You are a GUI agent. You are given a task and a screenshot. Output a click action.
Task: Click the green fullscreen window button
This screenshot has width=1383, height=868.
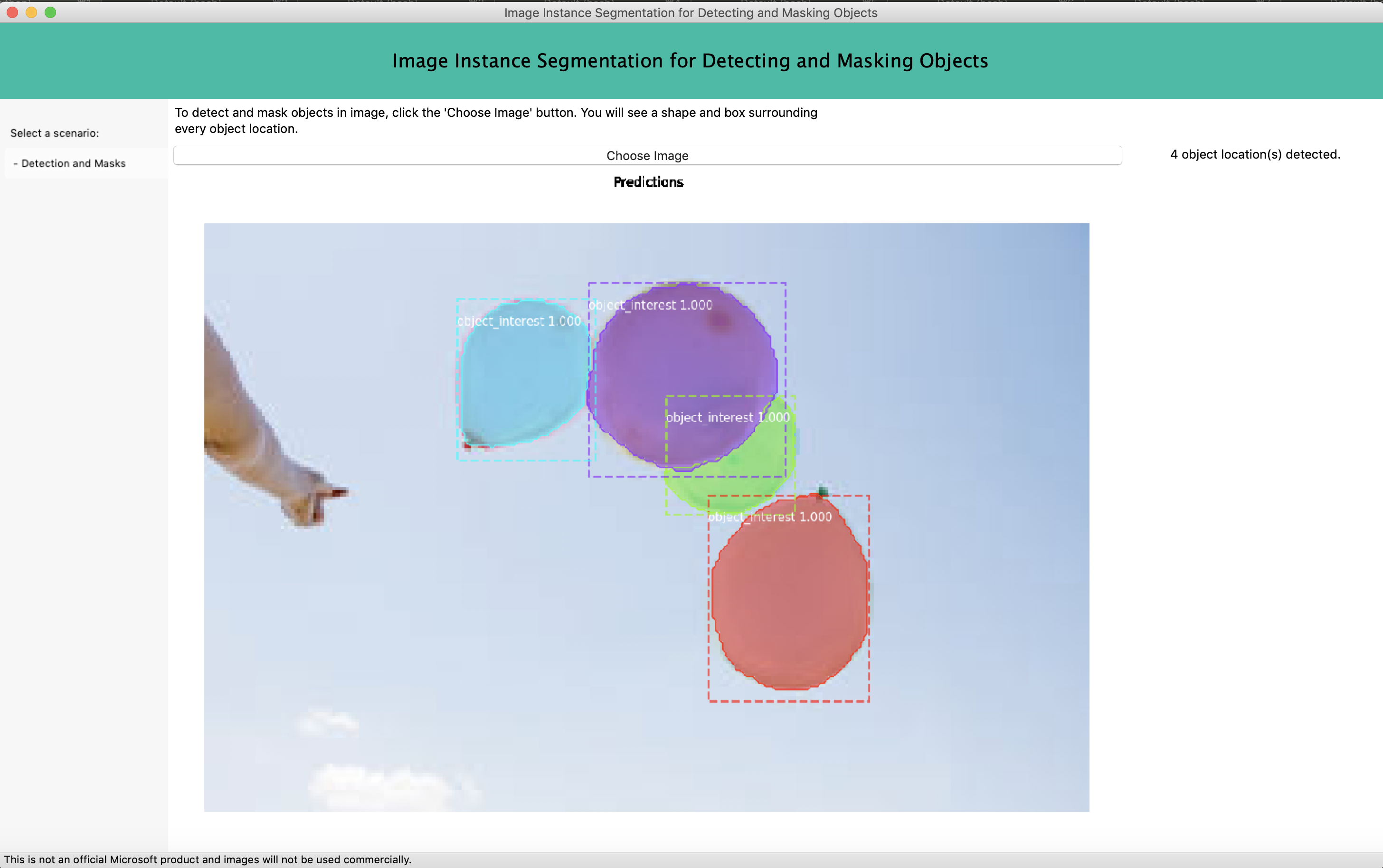click(x=50, y=12)
